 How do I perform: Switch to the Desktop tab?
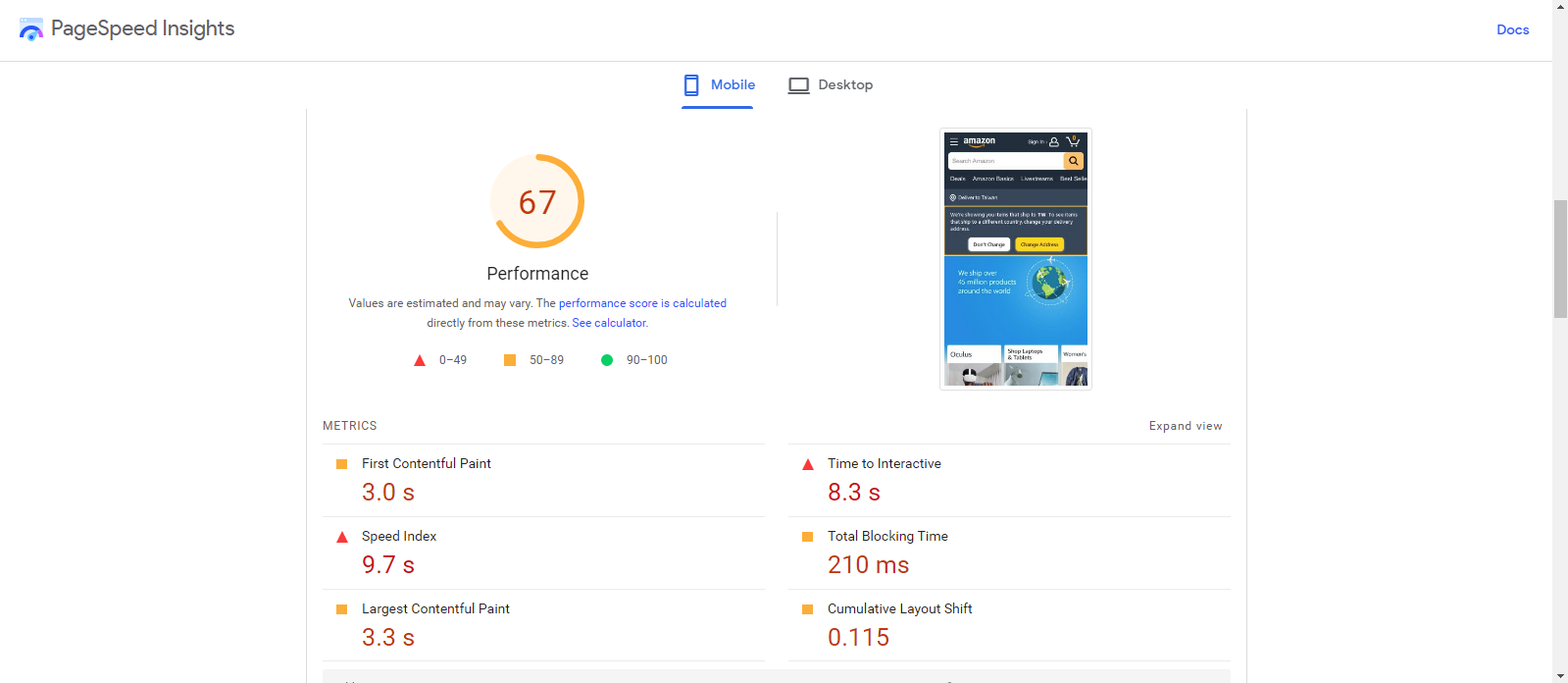point(830,85)
